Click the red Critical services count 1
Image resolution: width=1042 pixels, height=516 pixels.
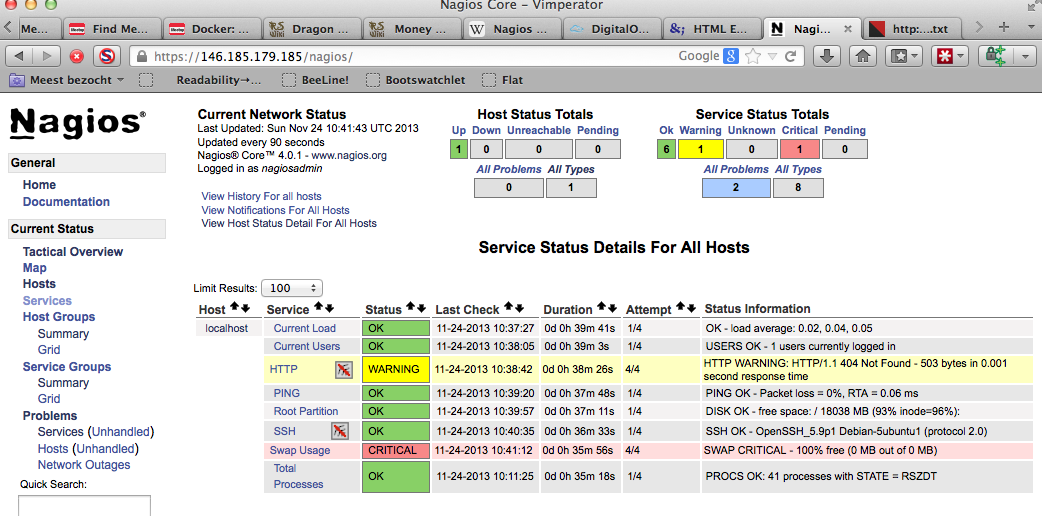(x=800, y=150)
